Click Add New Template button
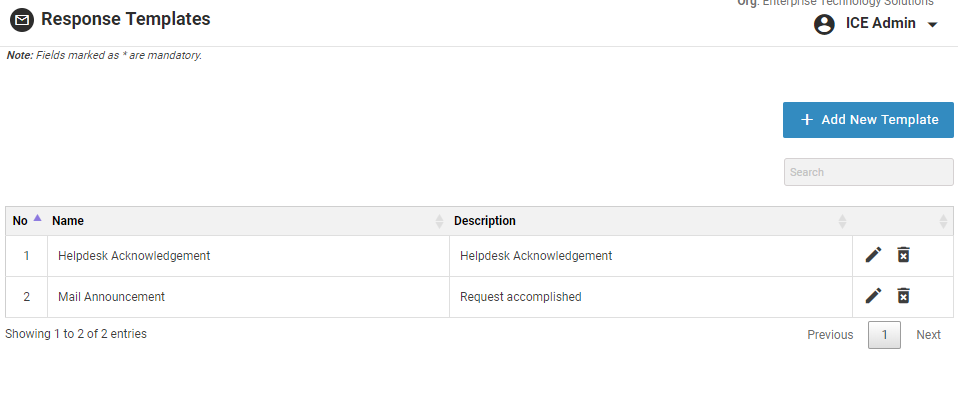Viewport: 958px width, 403px height. point(868,120)
